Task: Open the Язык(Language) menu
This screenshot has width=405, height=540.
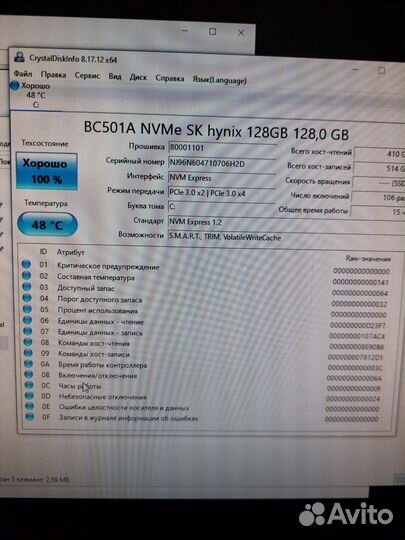Action: [219, 80]
